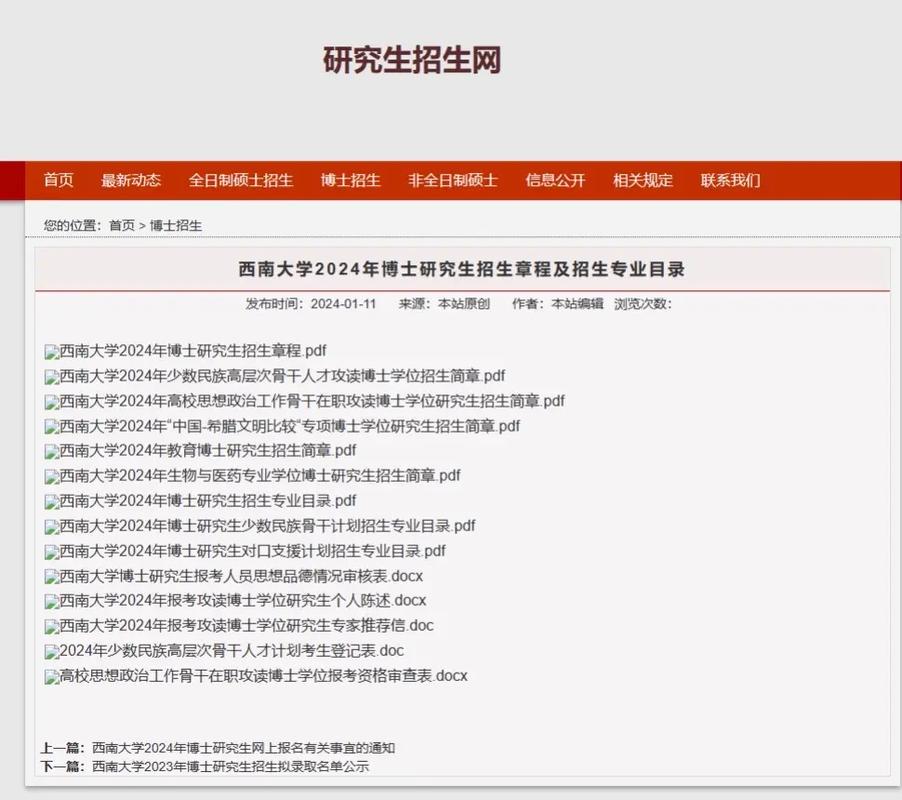Open 生物与医药专业学位博士招生简章
This screenshot has height=800, width=902.
point(255,476)
